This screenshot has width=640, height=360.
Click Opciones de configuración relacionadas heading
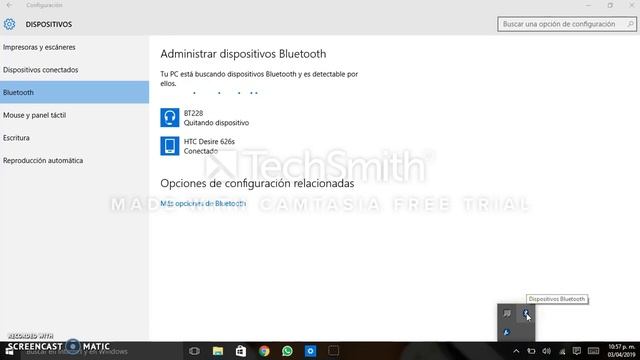257,184
